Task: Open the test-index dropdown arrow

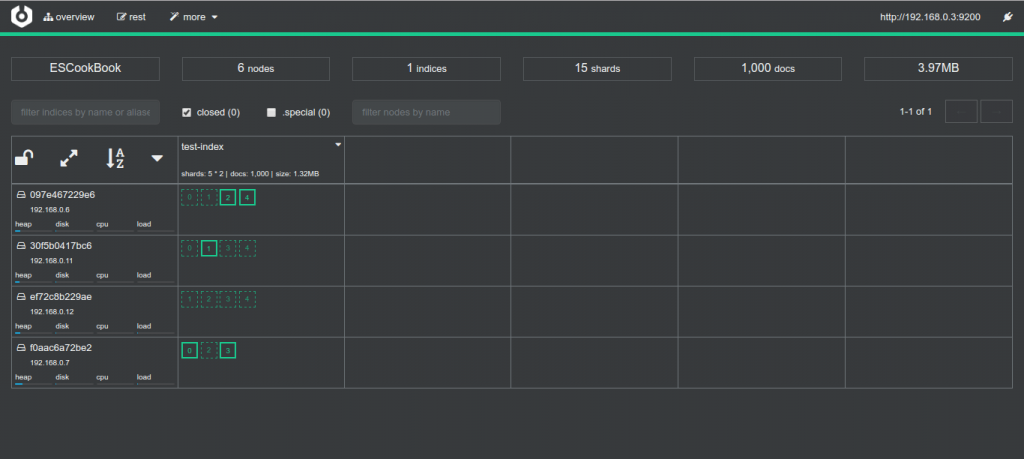Action: 338,145
